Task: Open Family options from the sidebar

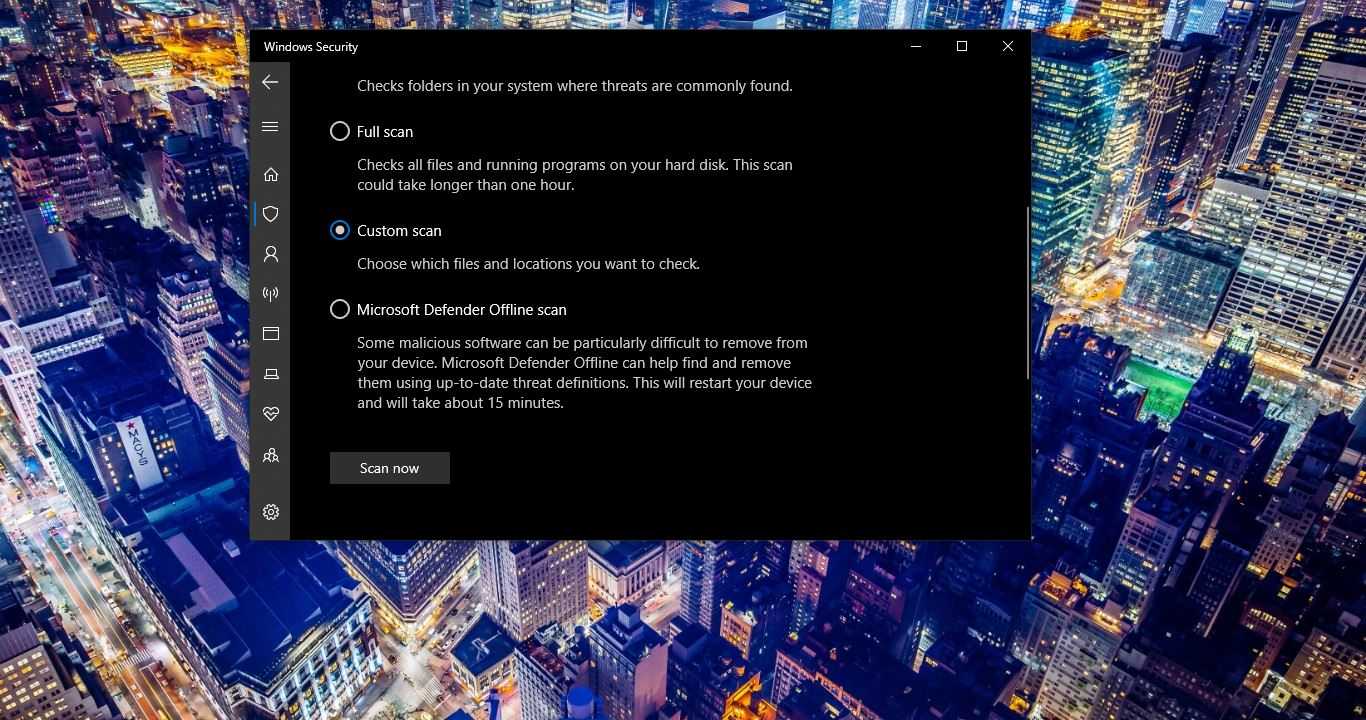Action: pyautogui.click(x=270, y=455)
